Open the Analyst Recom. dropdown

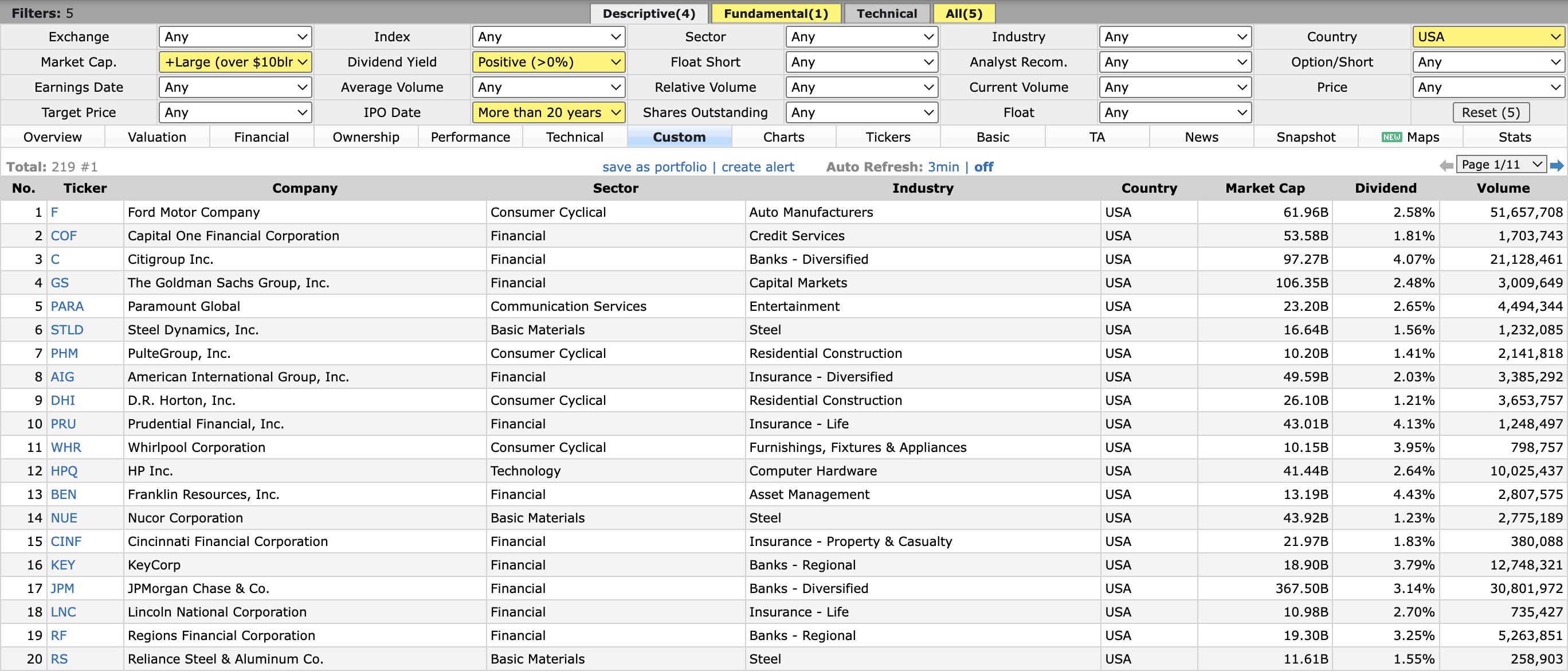tap(1175, 62)
